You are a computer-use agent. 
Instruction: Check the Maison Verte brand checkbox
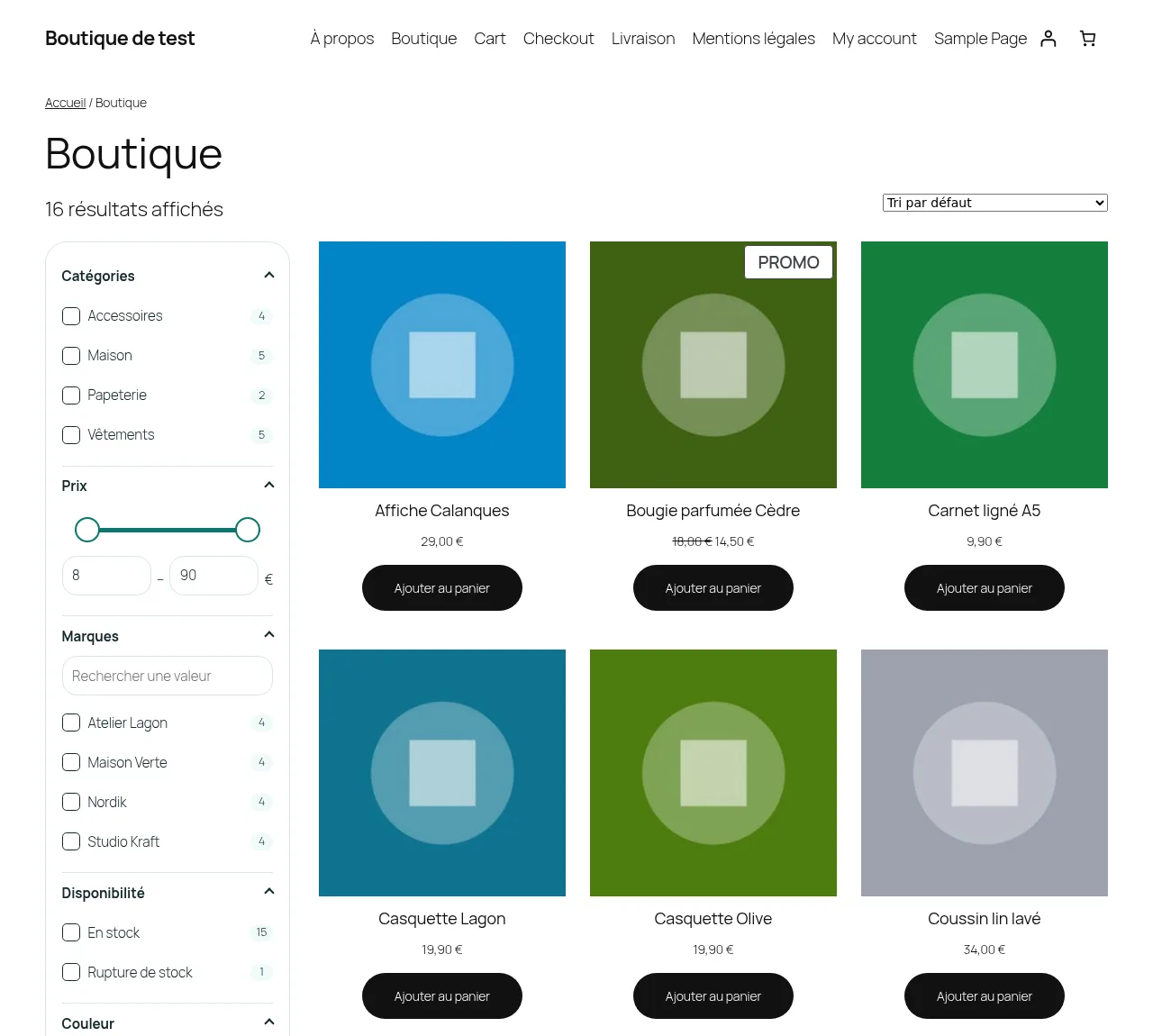point(71,762)
